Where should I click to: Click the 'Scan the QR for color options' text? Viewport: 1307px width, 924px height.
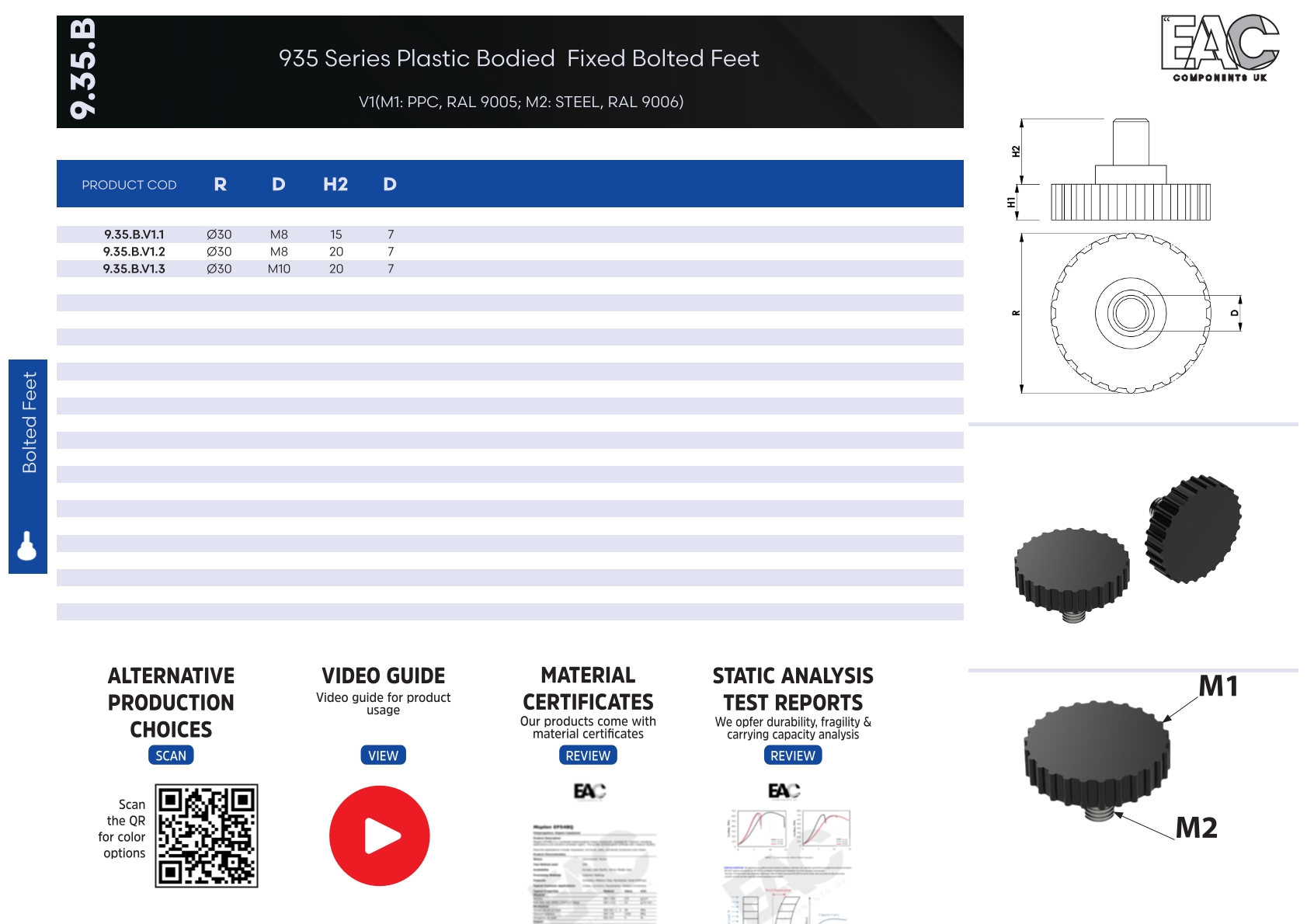123,828
